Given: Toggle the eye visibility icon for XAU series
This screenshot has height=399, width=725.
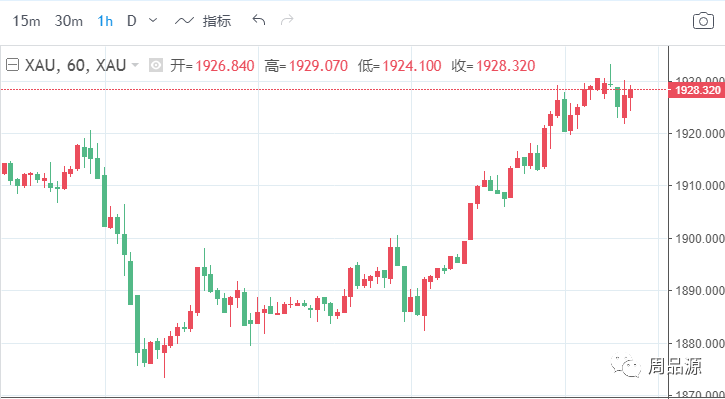Looking at the screenshot, I should [156, 66].
